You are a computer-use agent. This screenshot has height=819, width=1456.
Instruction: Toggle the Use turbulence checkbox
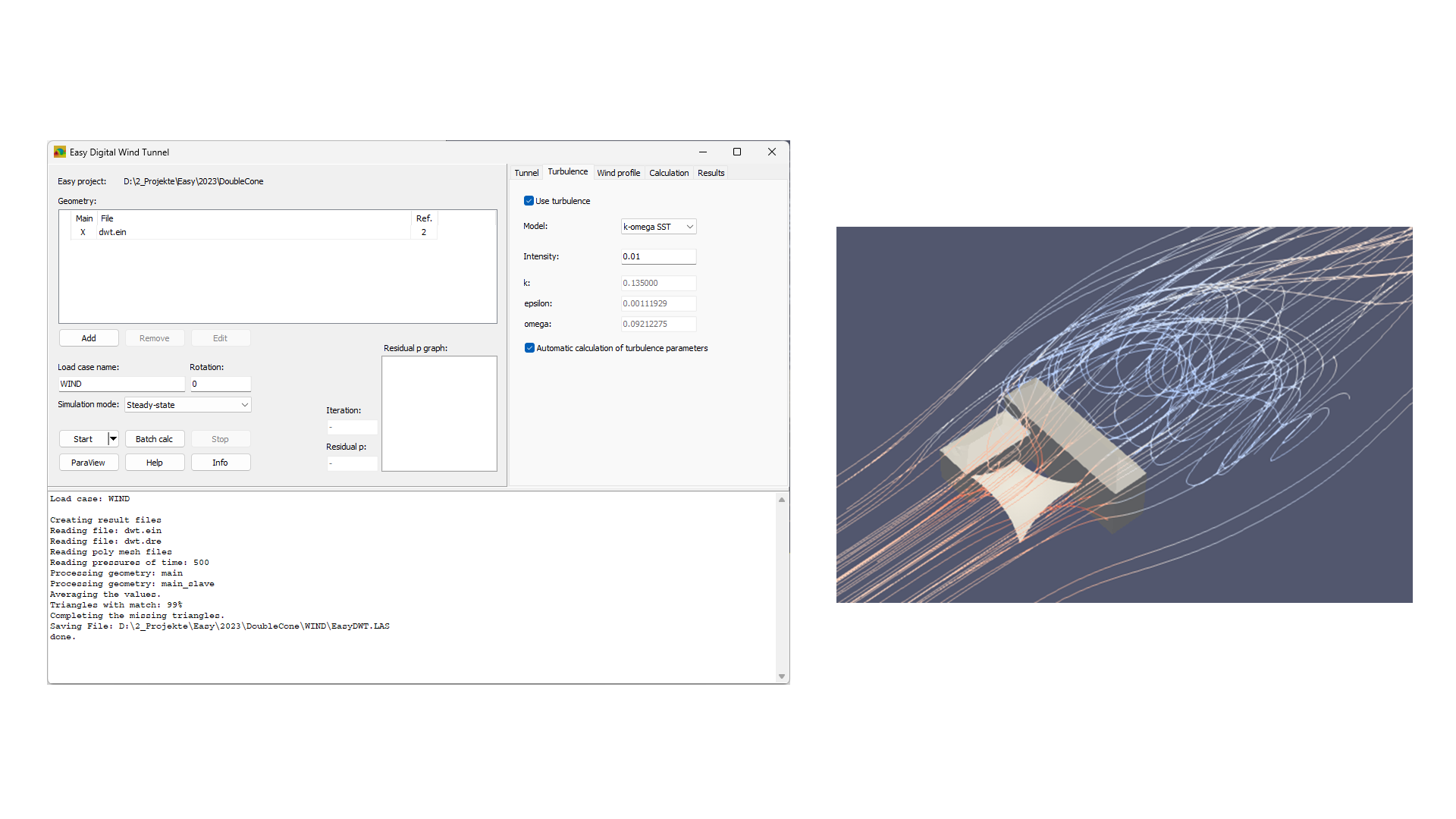(x=529, y=201)
